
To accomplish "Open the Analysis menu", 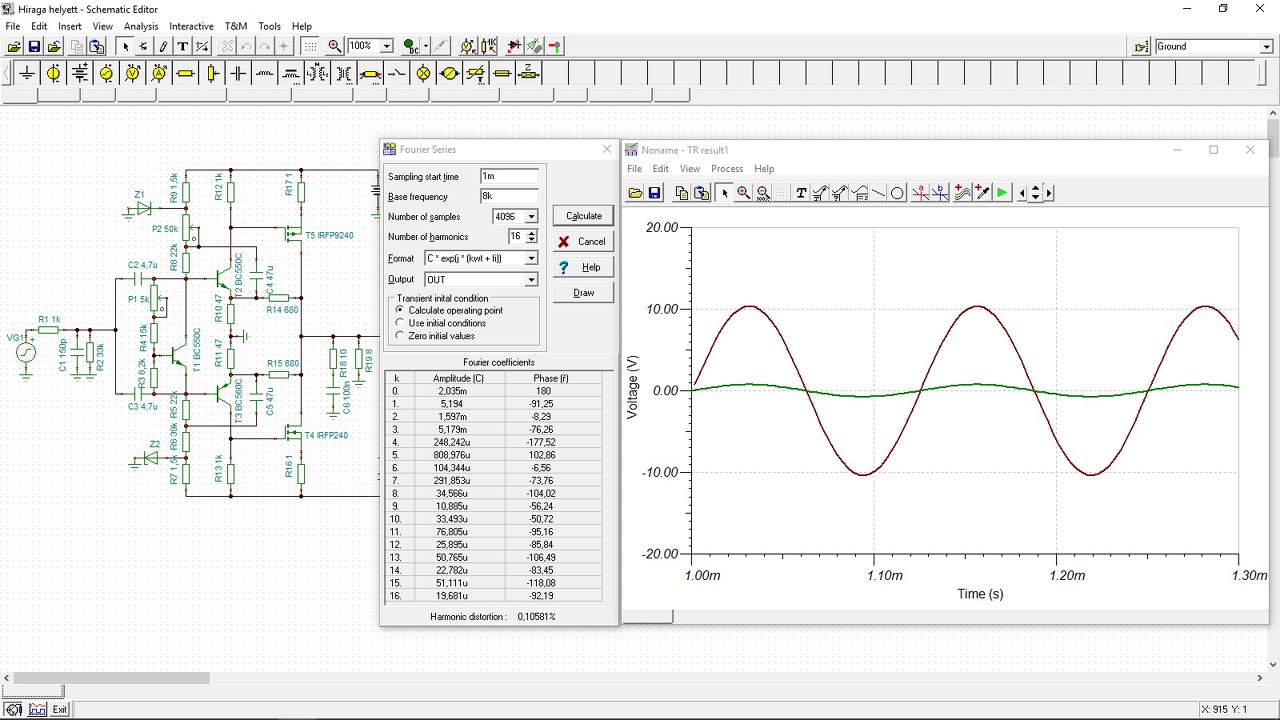I will [141, 26].
